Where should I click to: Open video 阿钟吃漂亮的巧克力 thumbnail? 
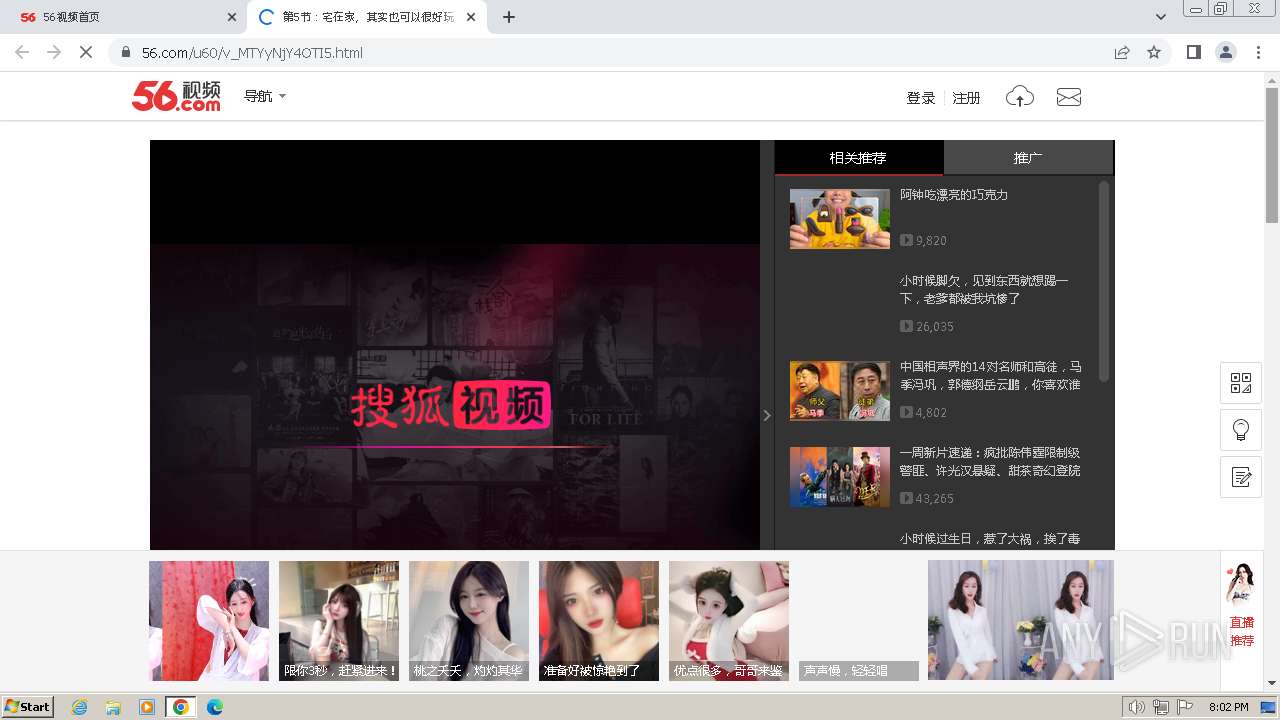click(840, 219)
